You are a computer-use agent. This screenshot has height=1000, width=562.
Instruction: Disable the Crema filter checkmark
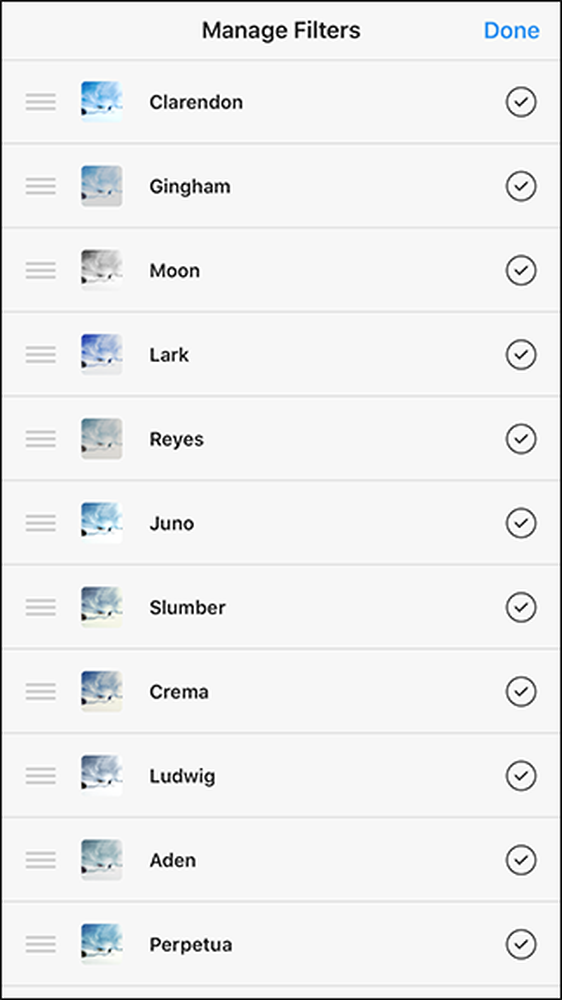521,691
